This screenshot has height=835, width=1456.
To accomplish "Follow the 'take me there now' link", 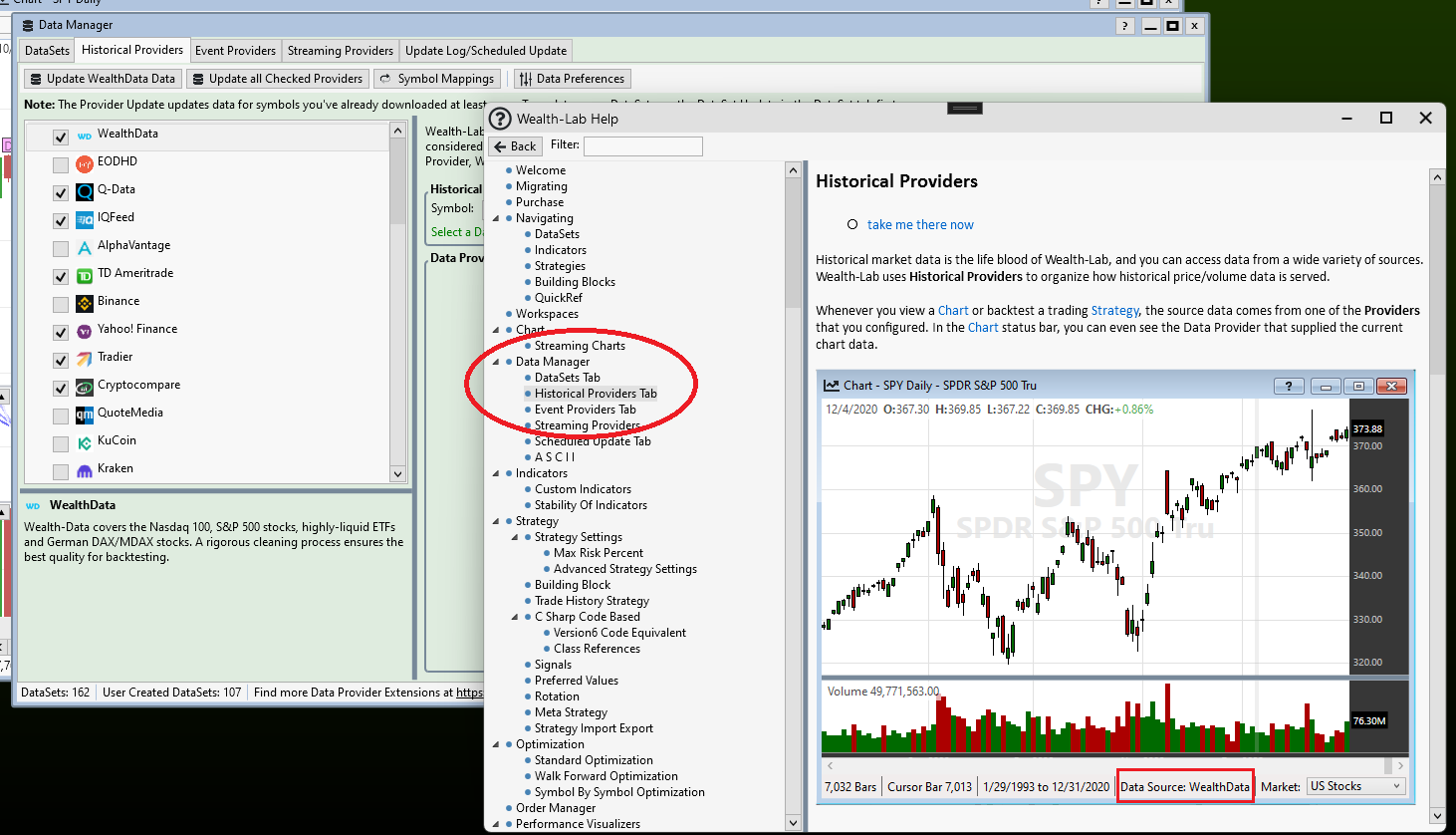I will (x=920, y=225).
